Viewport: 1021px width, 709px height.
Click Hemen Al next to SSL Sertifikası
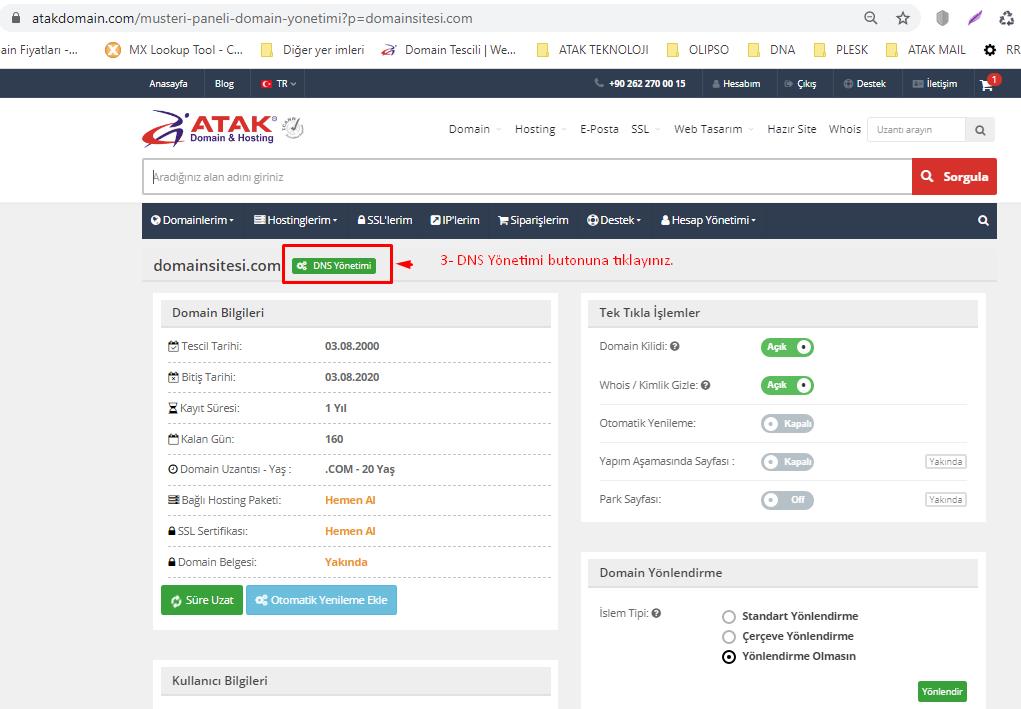coord(350,530)
